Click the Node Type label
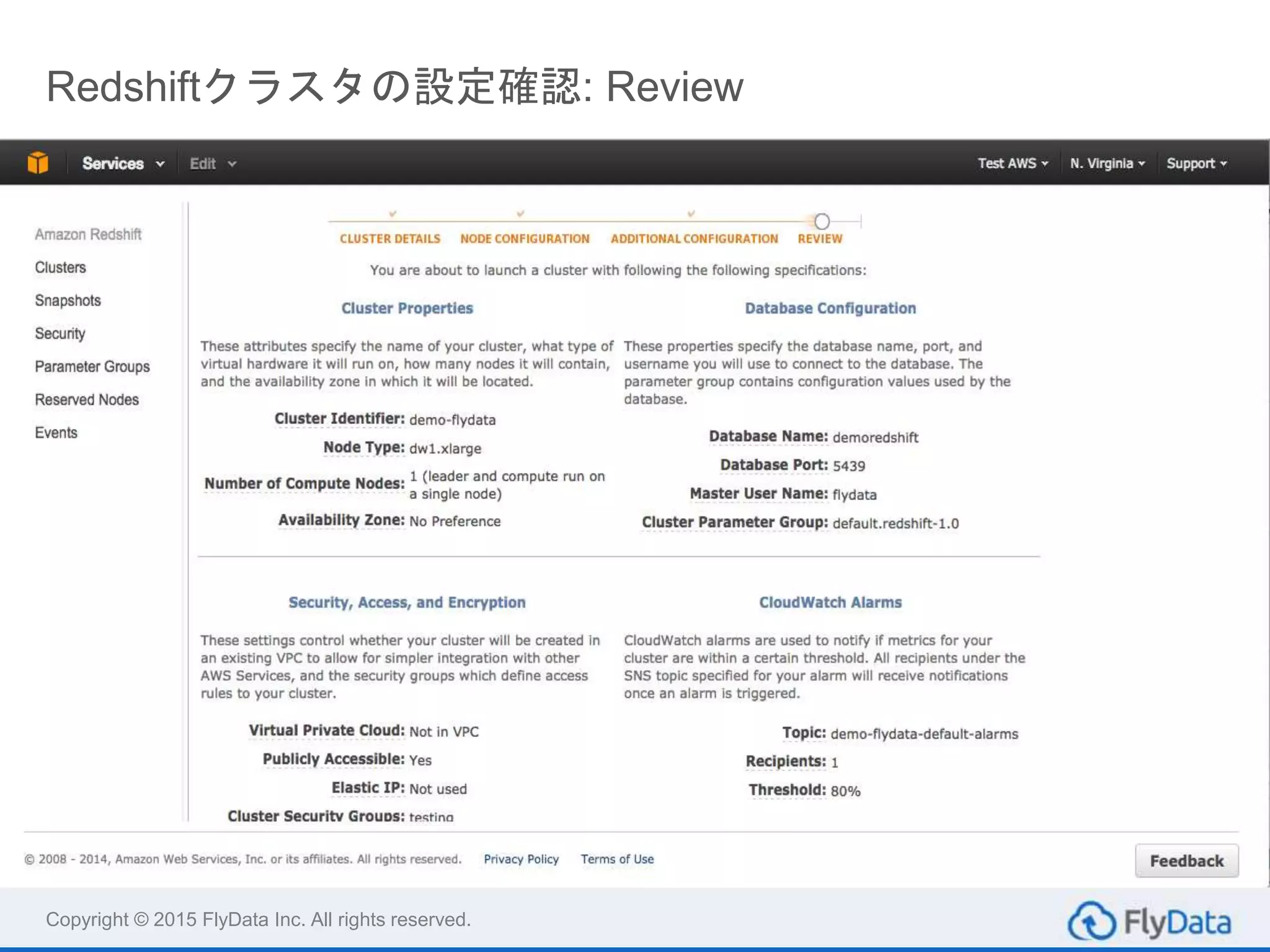 [364, 447]
